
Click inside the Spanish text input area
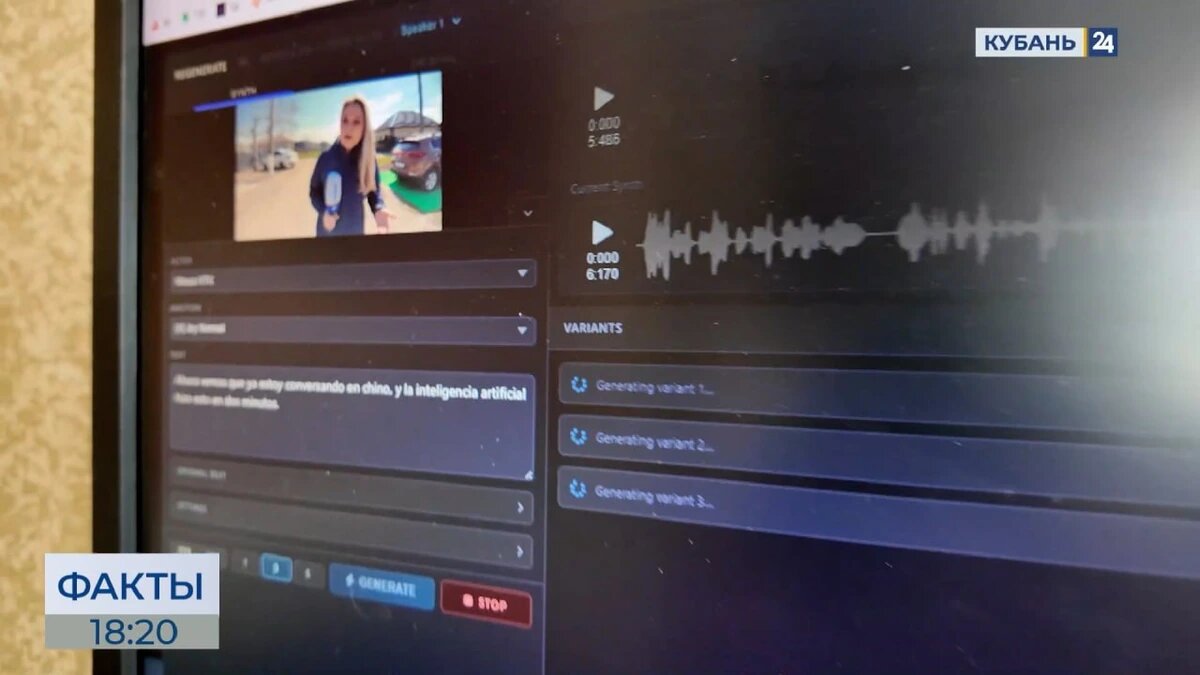pos(351,426)
